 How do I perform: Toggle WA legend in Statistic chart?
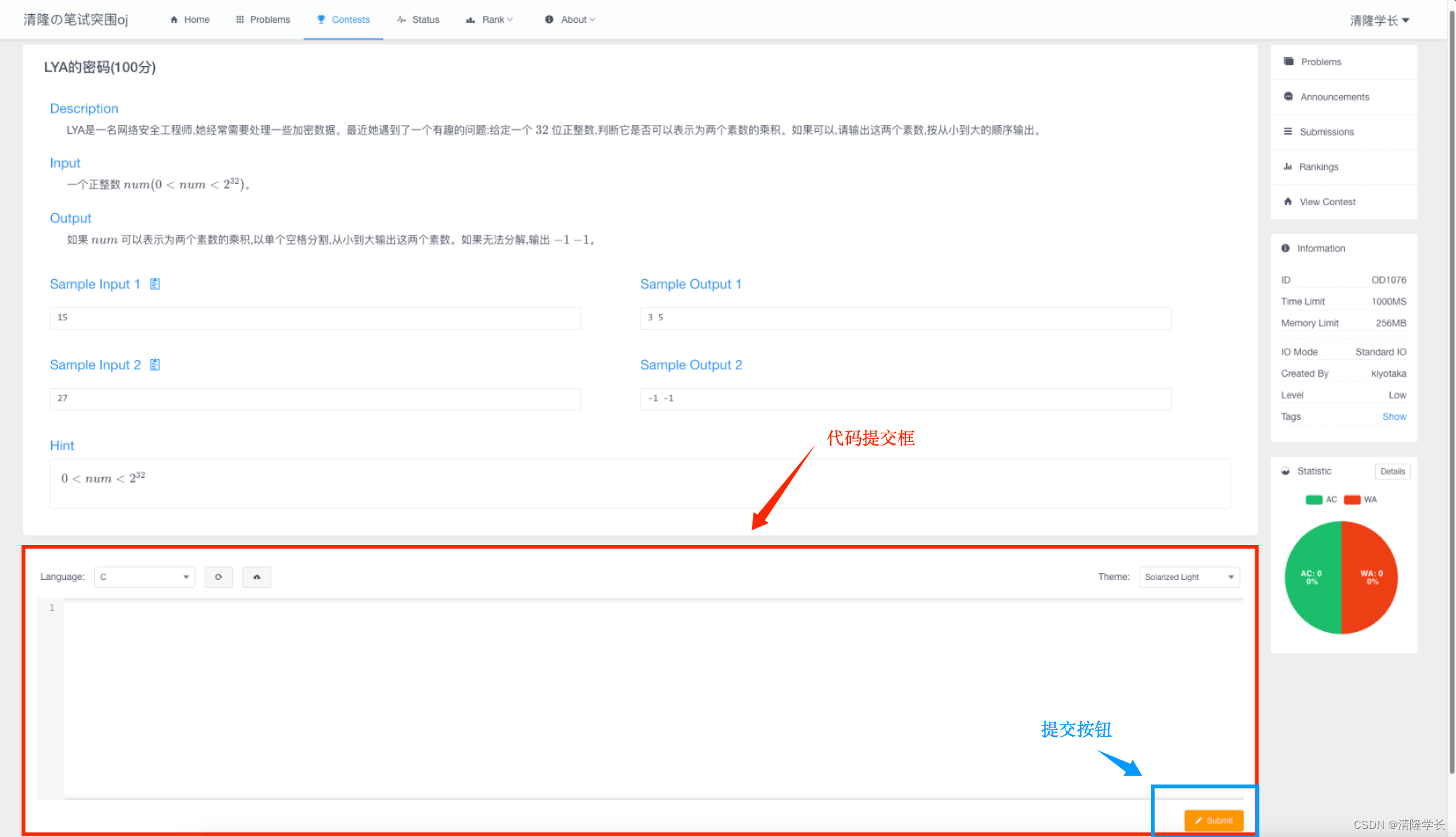1353,499
